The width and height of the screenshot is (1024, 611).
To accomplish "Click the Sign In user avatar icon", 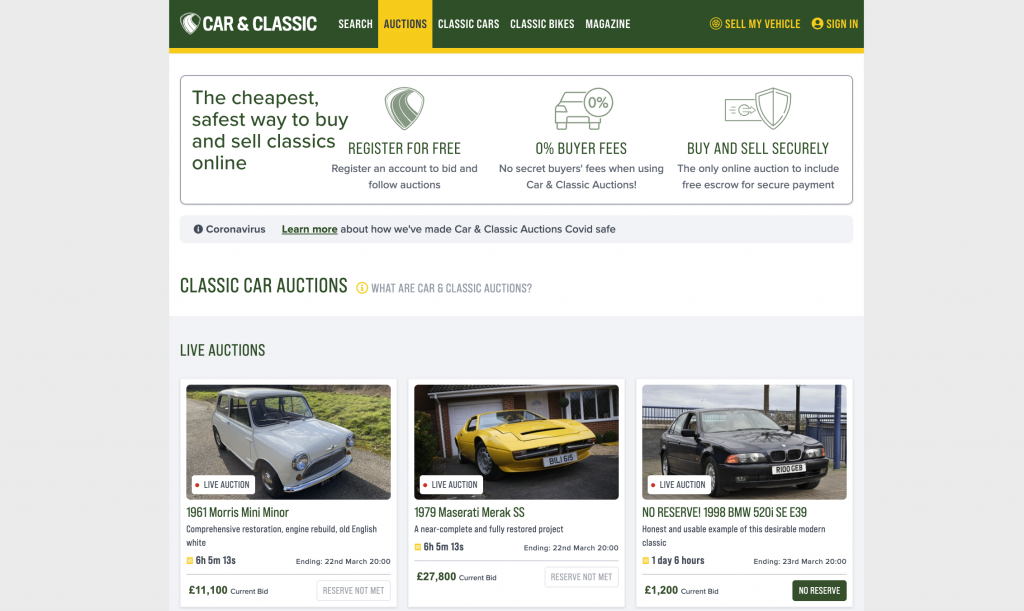I will [x=817, y=24].
